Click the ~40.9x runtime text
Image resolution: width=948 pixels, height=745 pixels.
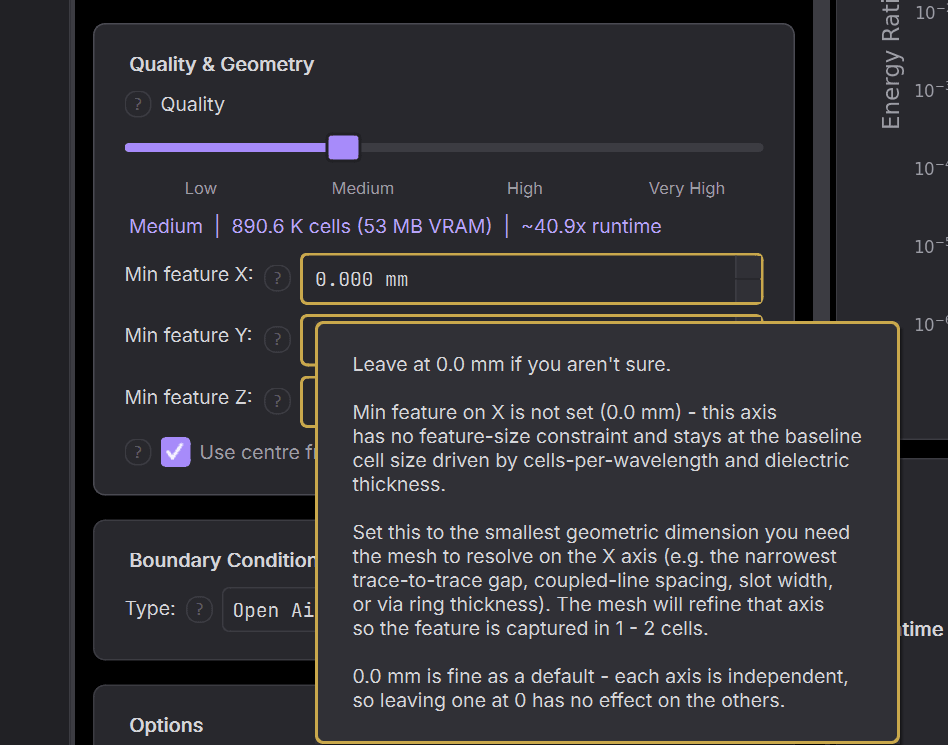pyautogui.click(x=591, y=226)
